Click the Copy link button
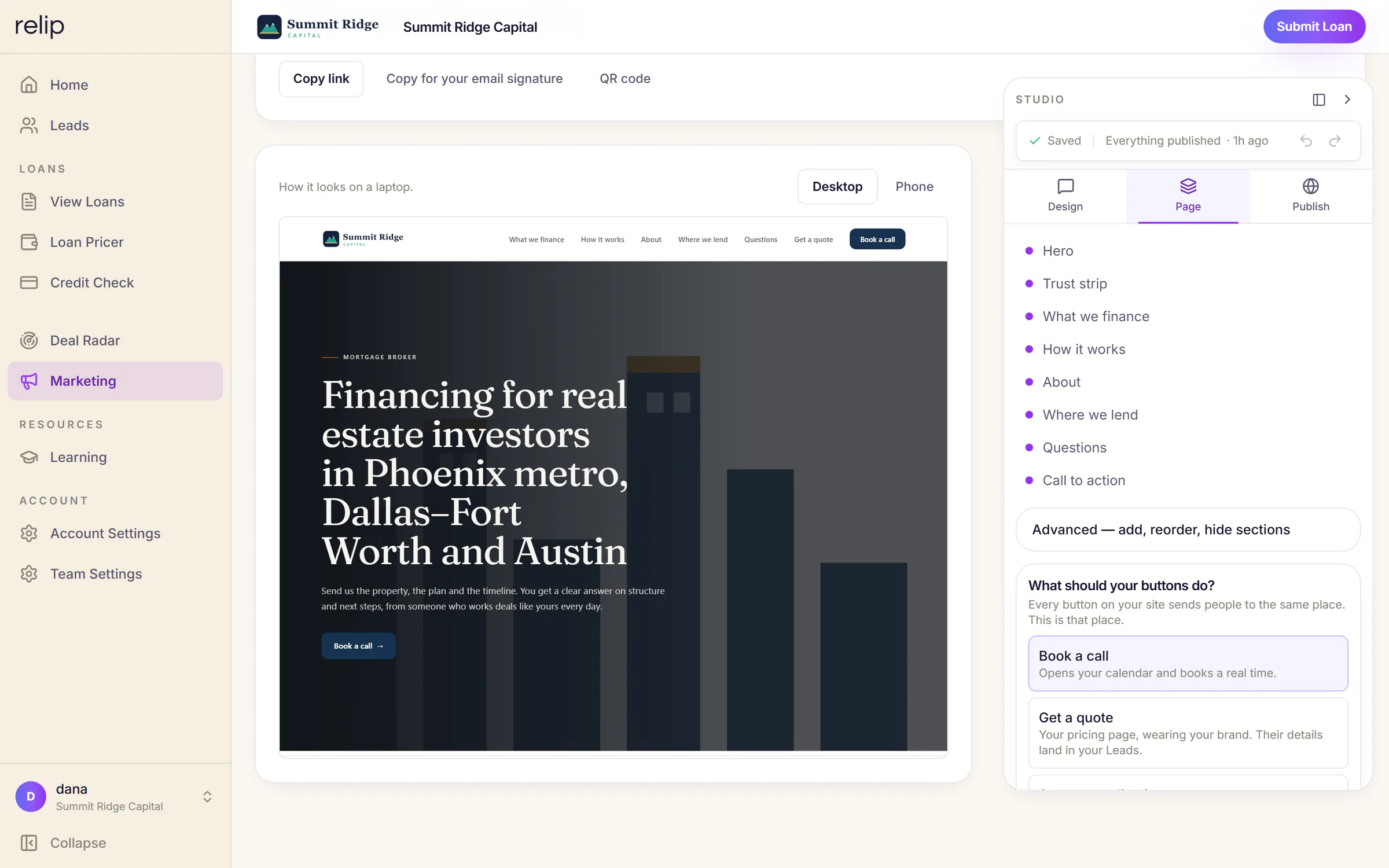The image size is (1389, 868). (321, 79)
